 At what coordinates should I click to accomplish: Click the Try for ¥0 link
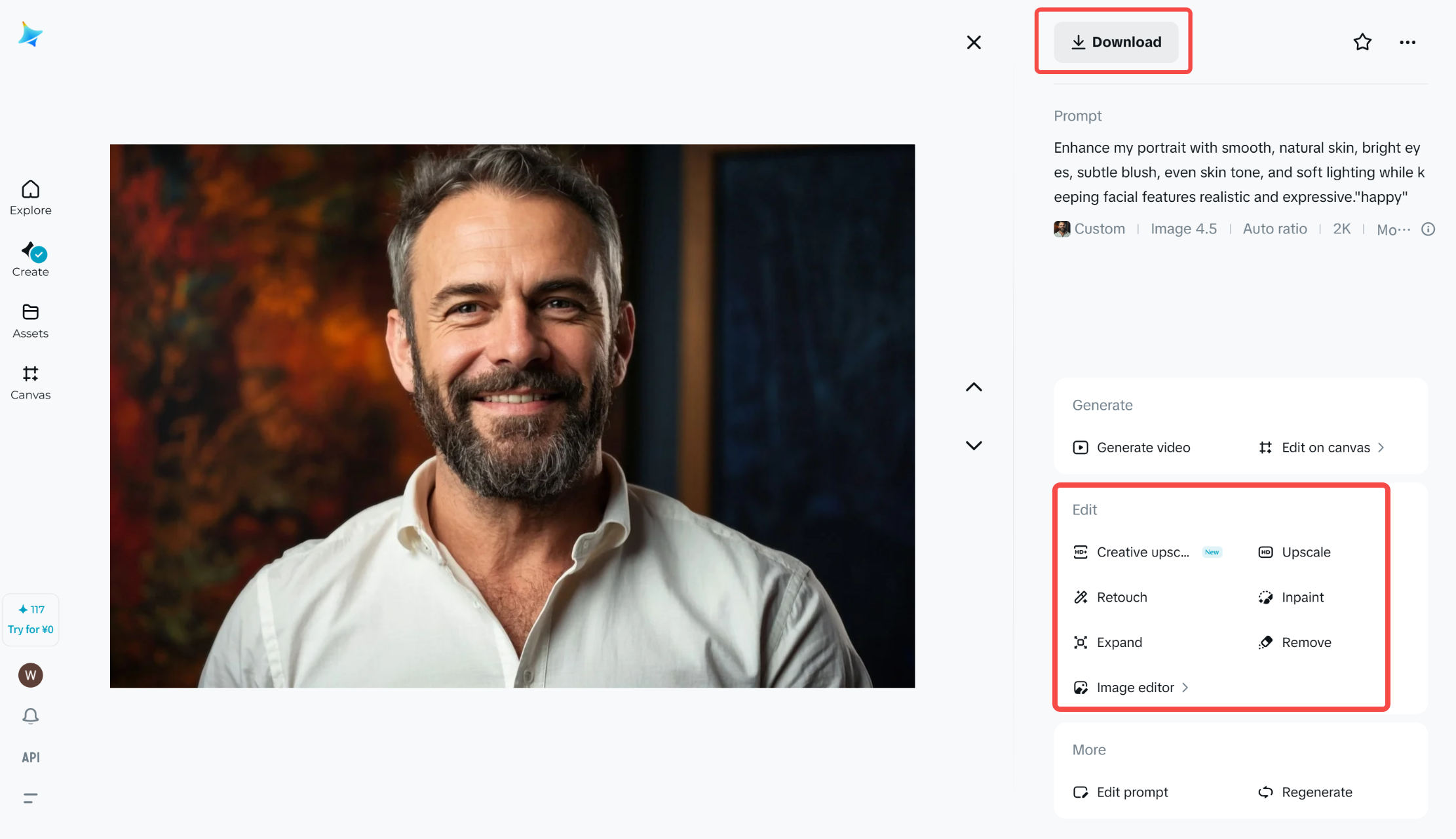pyautogui.click(x=30, y=629)
